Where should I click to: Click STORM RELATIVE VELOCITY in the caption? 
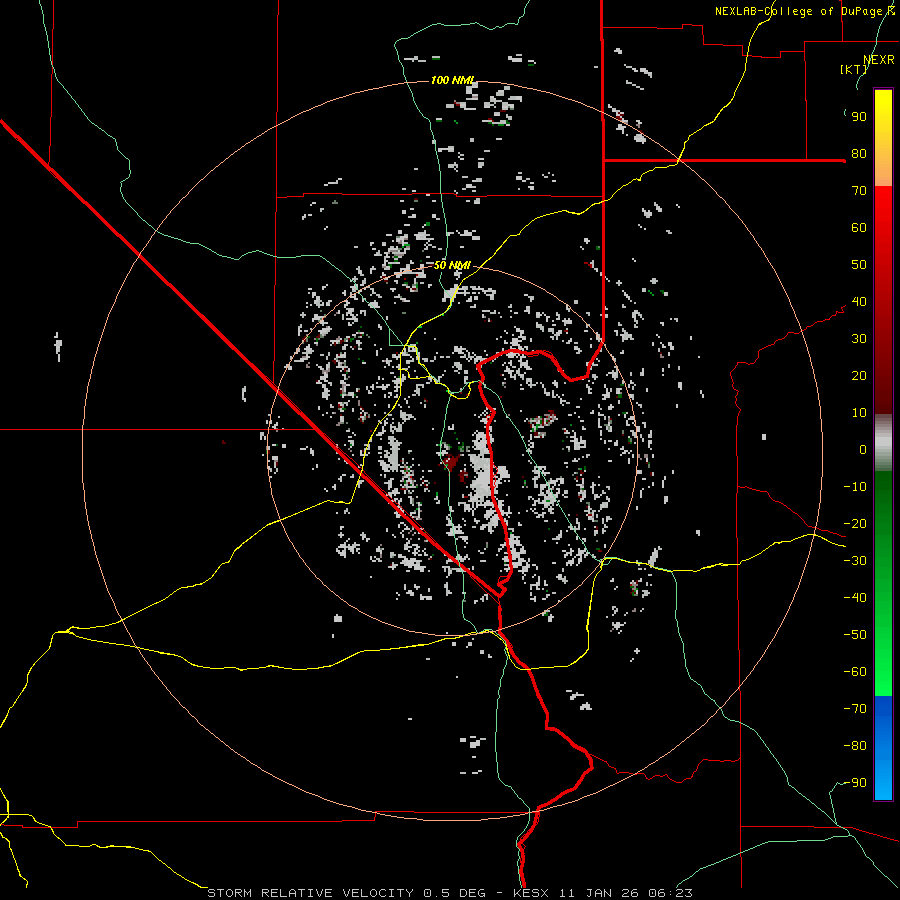tap(312, 893)
